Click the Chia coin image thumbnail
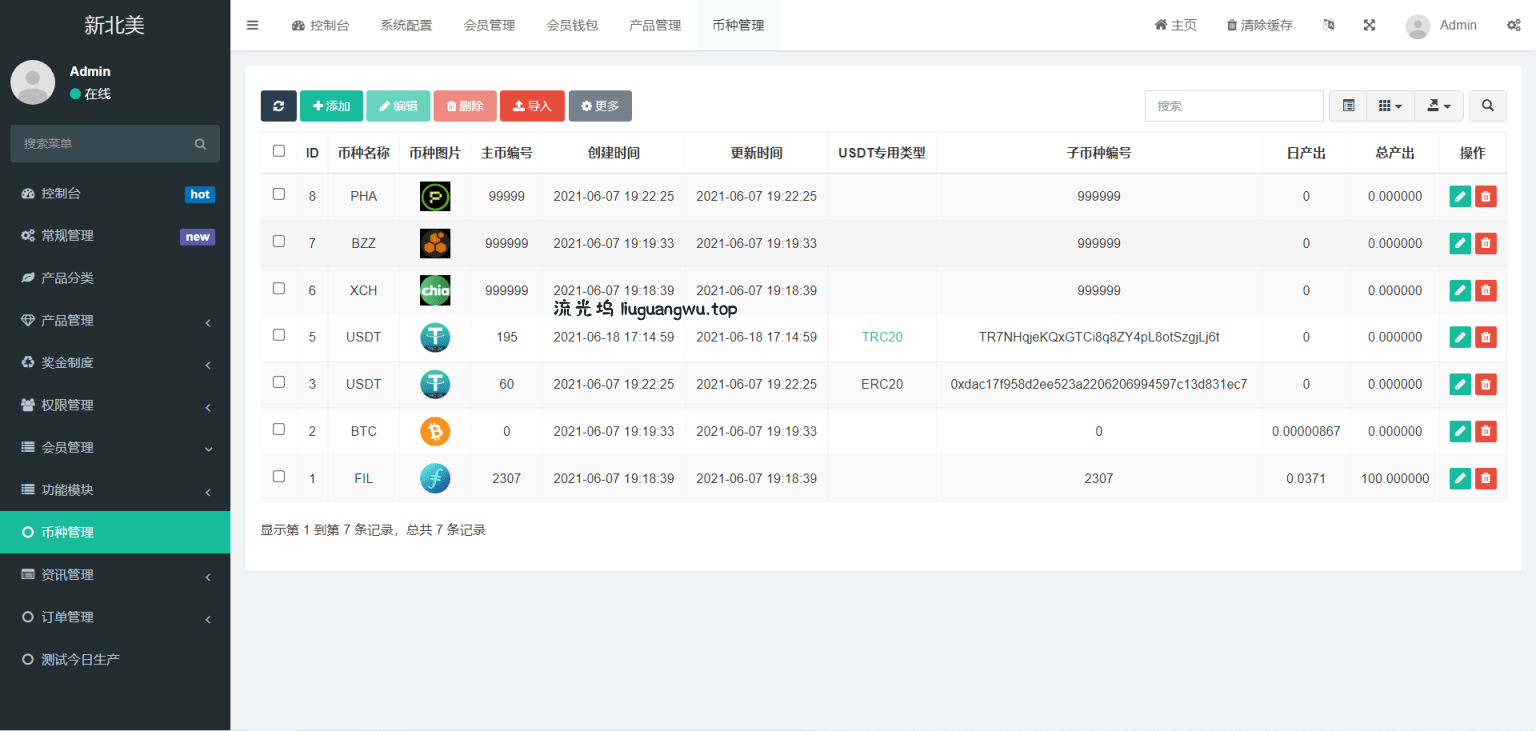1536x731 pixels. click(435, 290)
